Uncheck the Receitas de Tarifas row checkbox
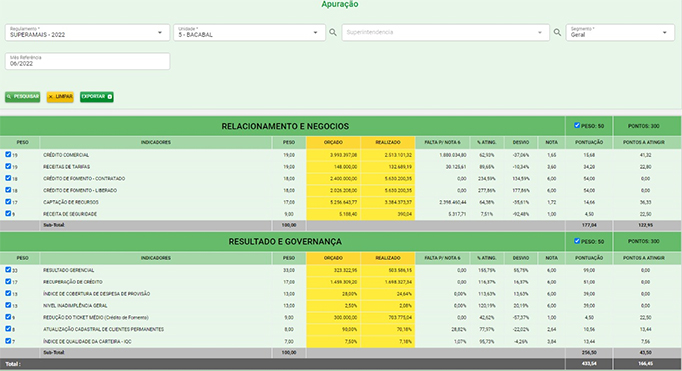Viewport: 682px width, 371px height. pos(8,166)
